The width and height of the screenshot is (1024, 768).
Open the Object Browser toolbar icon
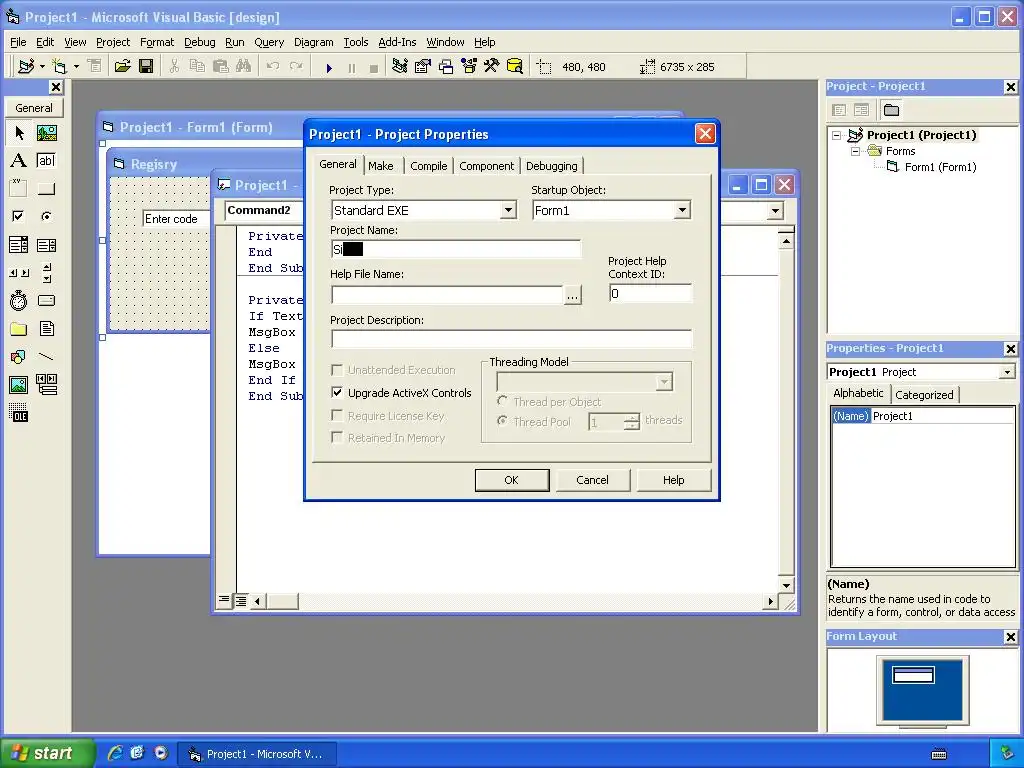[x=469, y=66]
